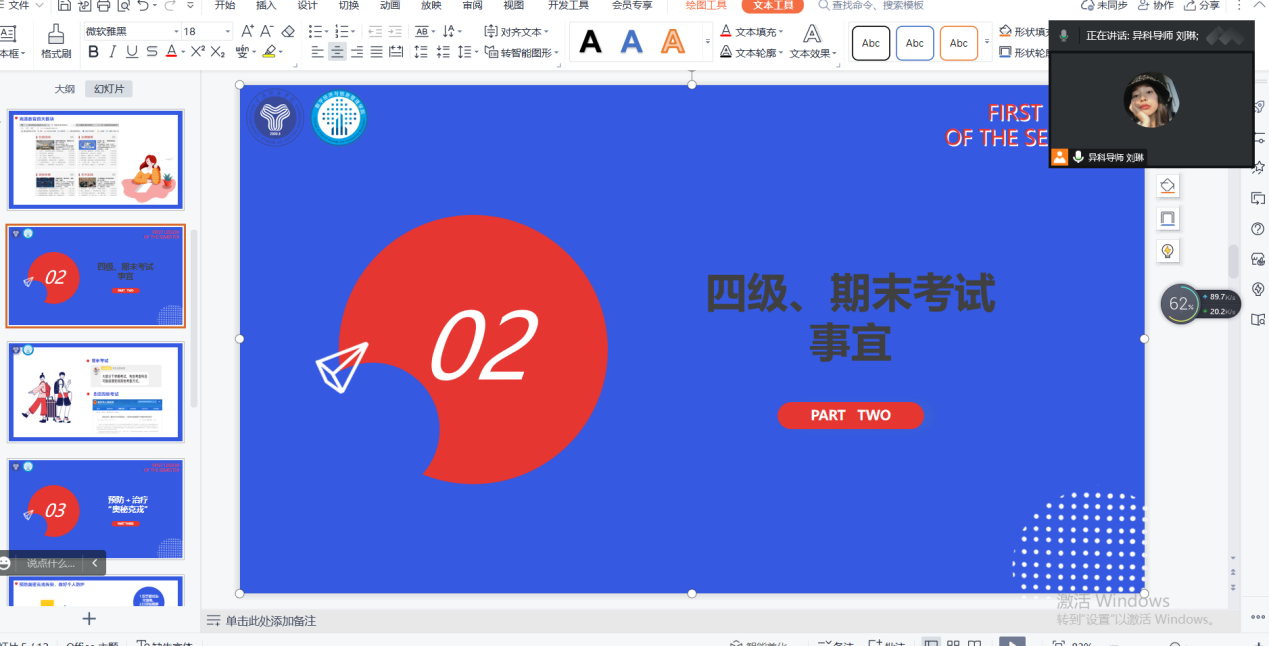This screenshot has height=646, width=1269.
Task: Select the blue outlined Abc shape style
Action: point(915,43)
